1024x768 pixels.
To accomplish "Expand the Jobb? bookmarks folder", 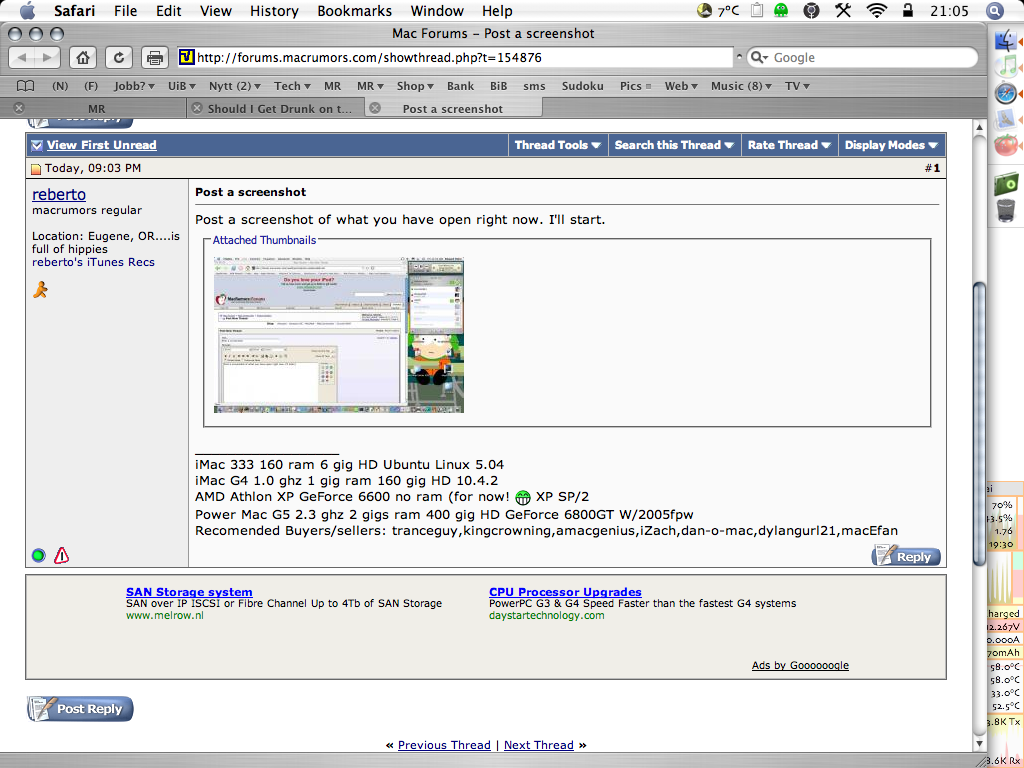I will (134, 86).
